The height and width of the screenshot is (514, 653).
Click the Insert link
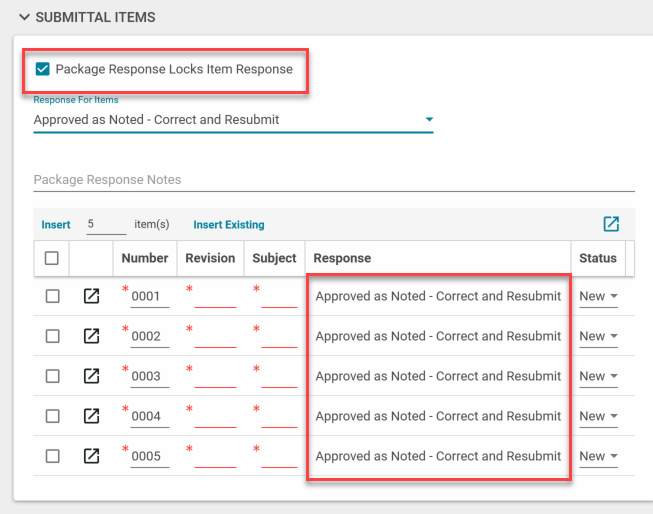[x=56, y=225]
